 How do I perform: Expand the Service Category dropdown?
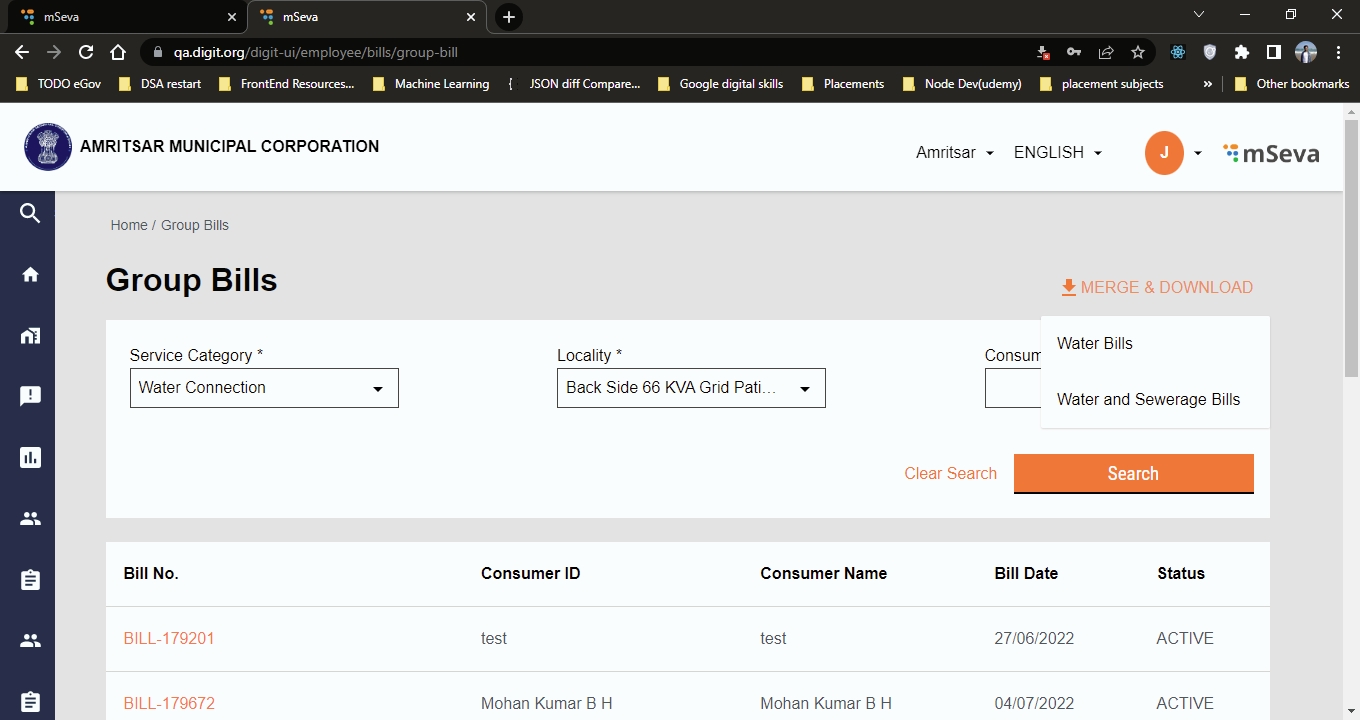[x=264, y=388]
